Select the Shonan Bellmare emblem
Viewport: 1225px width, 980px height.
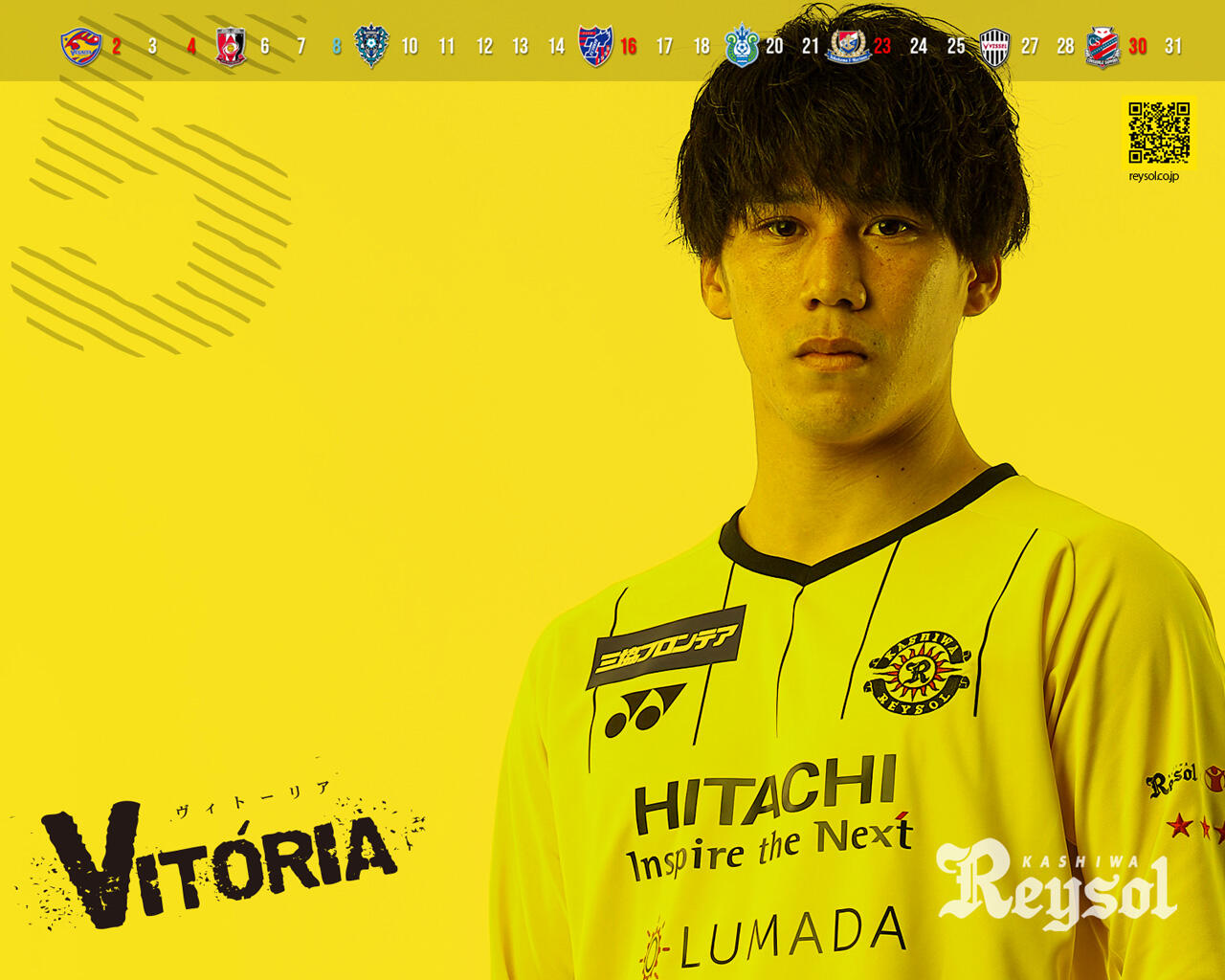[x=741, y=46]
